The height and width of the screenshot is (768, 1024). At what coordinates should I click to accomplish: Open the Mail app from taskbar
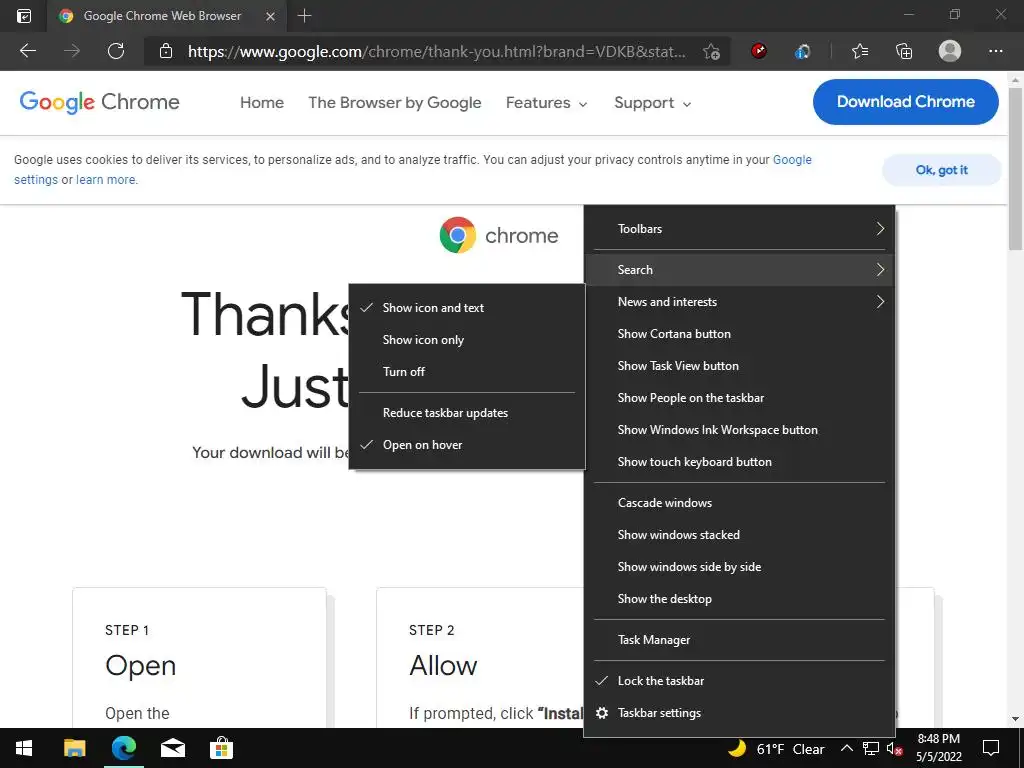[172, 748]
